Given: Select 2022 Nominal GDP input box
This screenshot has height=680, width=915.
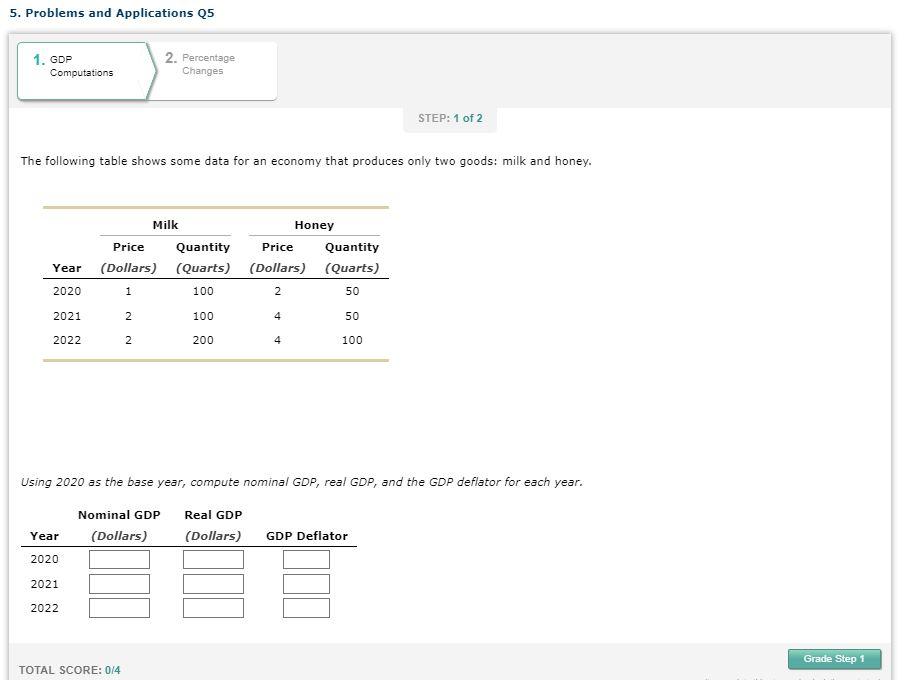Looking at the screenshot, I should click(119, 608).
